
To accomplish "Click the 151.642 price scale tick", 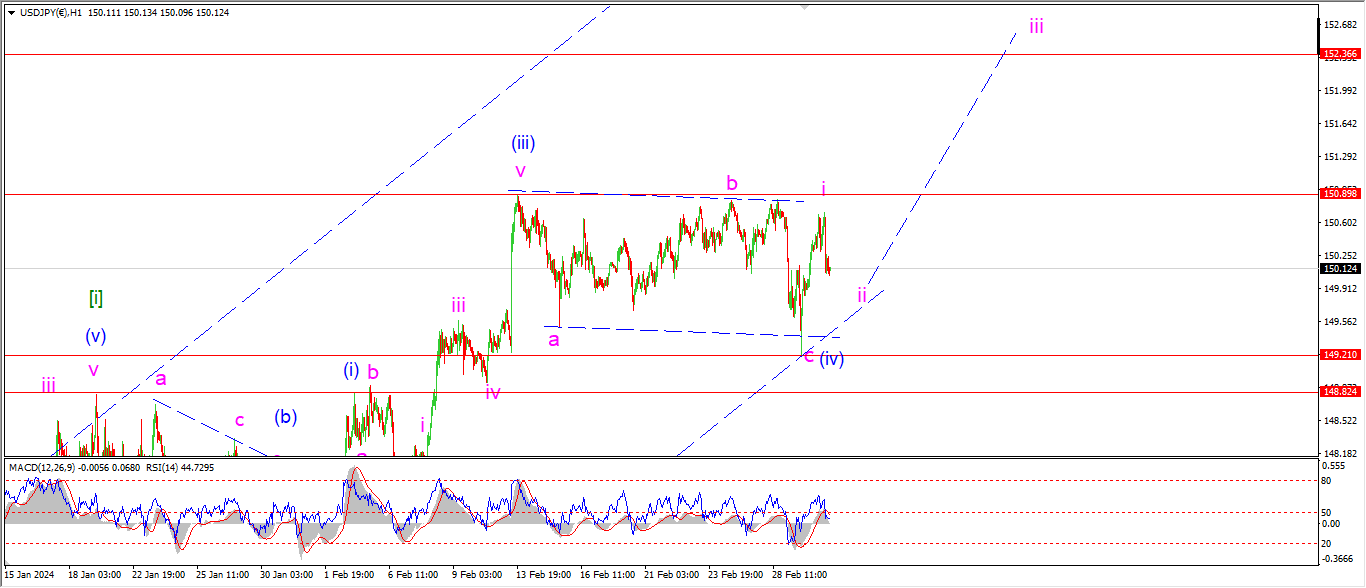I will [1338, 124].
